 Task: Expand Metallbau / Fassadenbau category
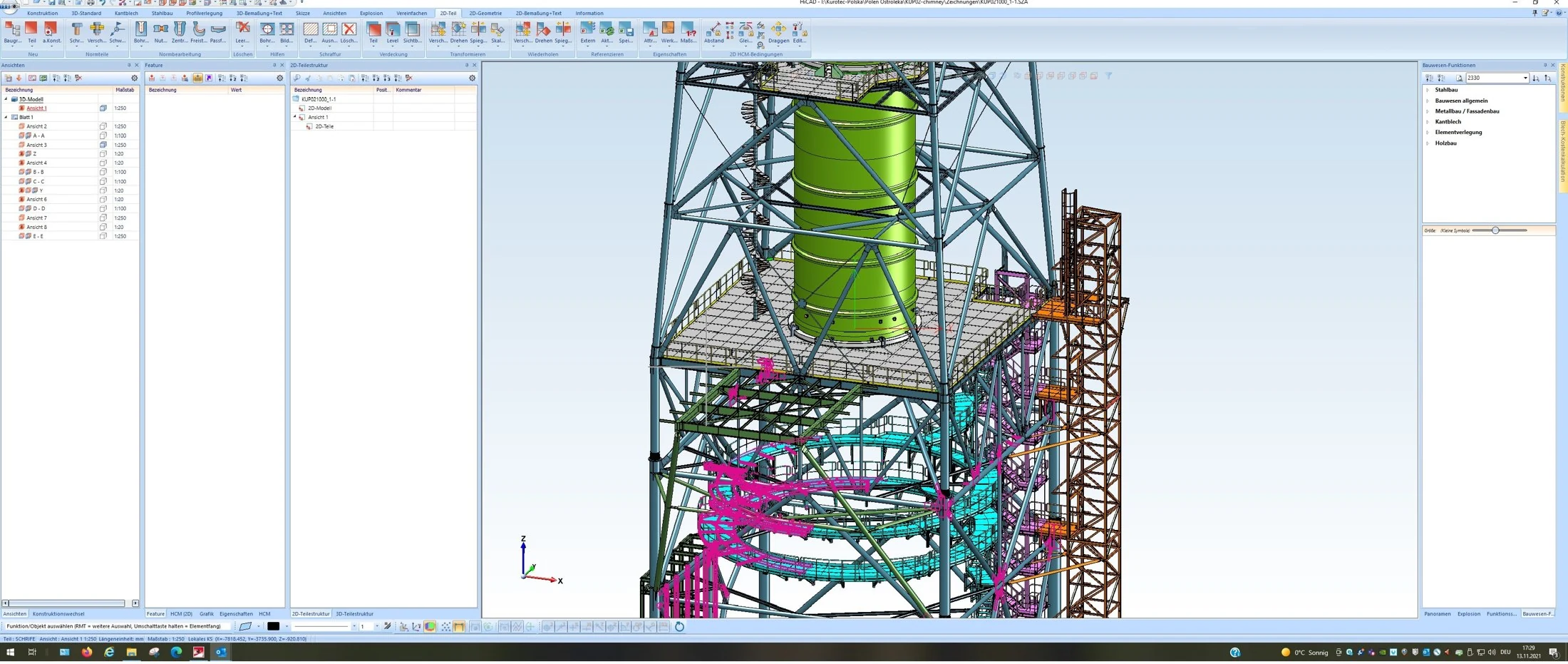click(x=1428, y=111)
